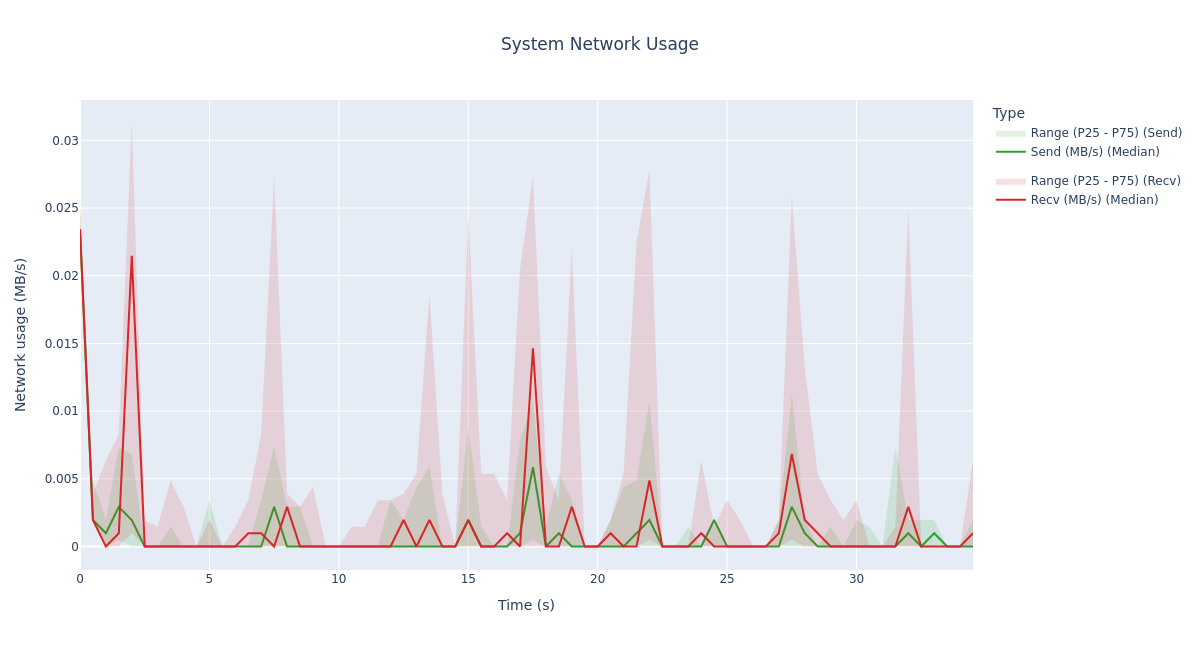Select the 'Time (s)' x-axis title
The width and height of the screenshot is (1200, 650).
click(x=526, y=605)
